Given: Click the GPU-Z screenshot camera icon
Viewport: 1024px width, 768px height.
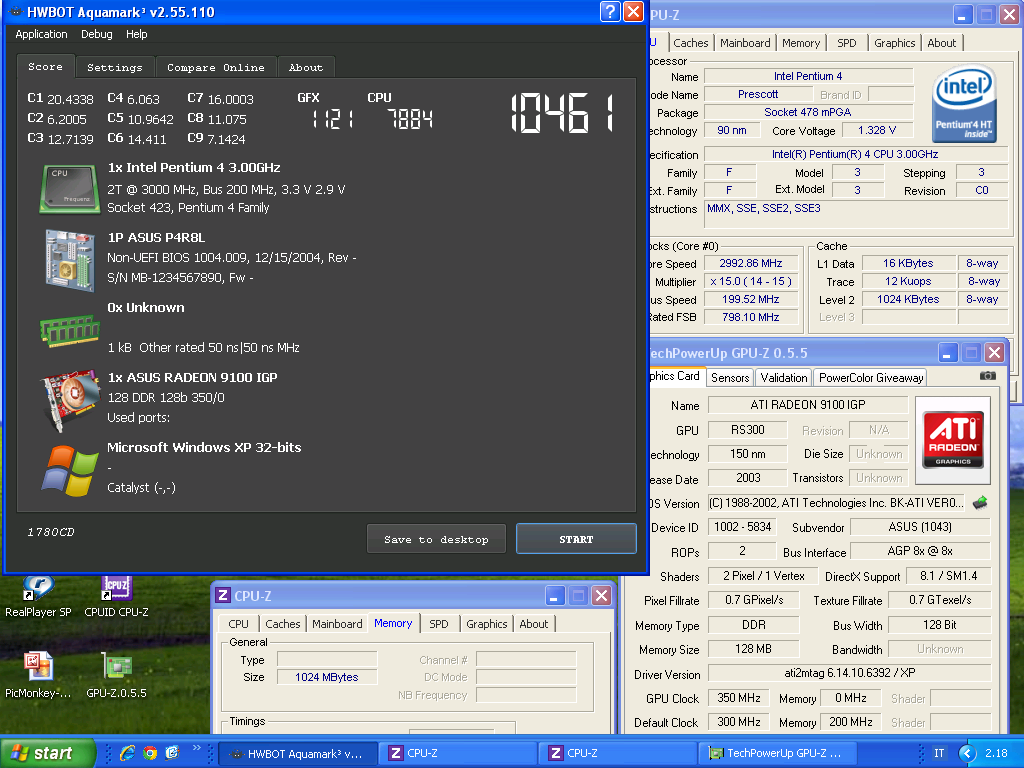Looking at the screenshot, I should (987, 376).
